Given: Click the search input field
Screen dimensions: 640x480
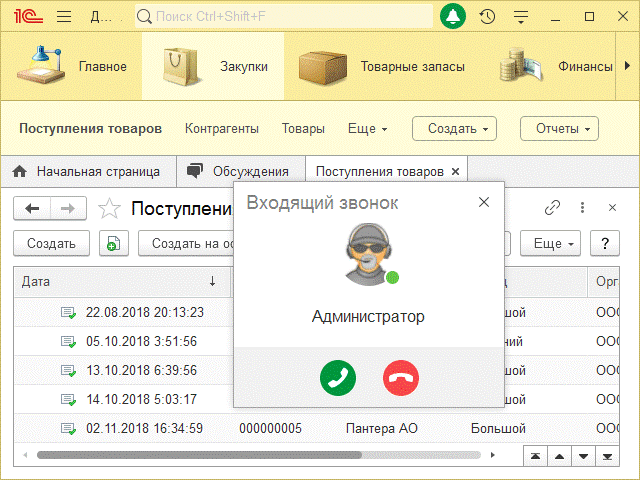Looking at the screenshot, I should pyautogui.click(x=285, y=16).
